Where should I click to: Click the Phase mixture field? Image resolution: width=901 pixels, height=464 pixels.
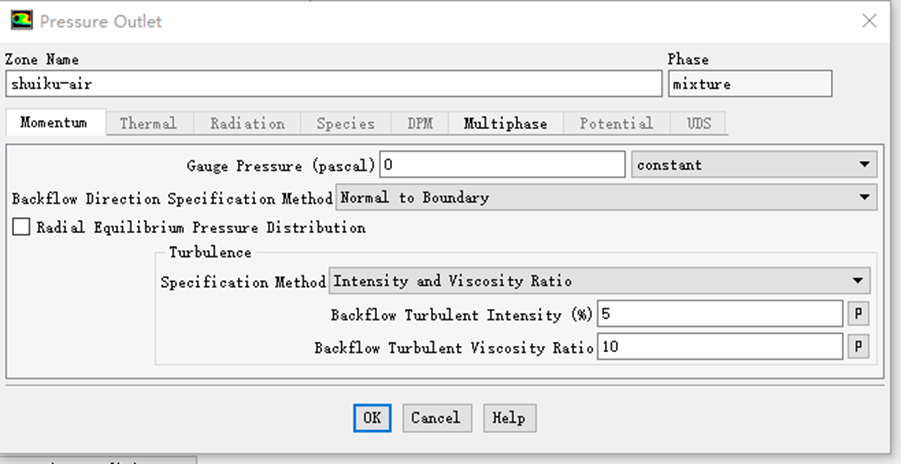pyautogui.click(x=749, y=84)
